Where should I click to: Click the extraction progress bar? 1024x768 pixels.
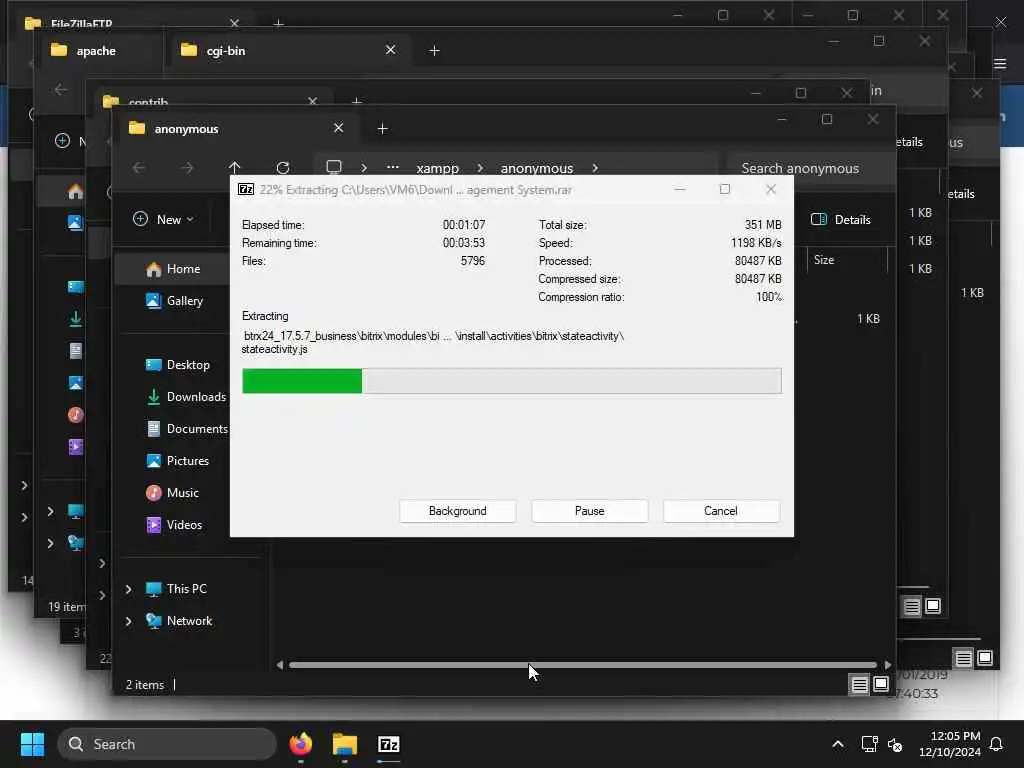coord(511,381)
